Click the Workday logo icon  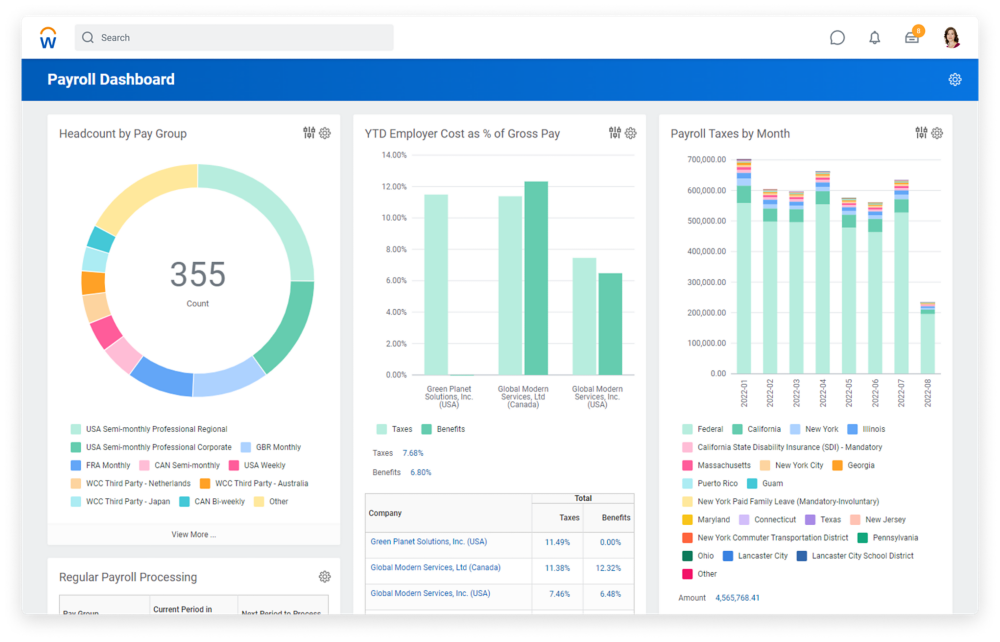pos(48,38)
